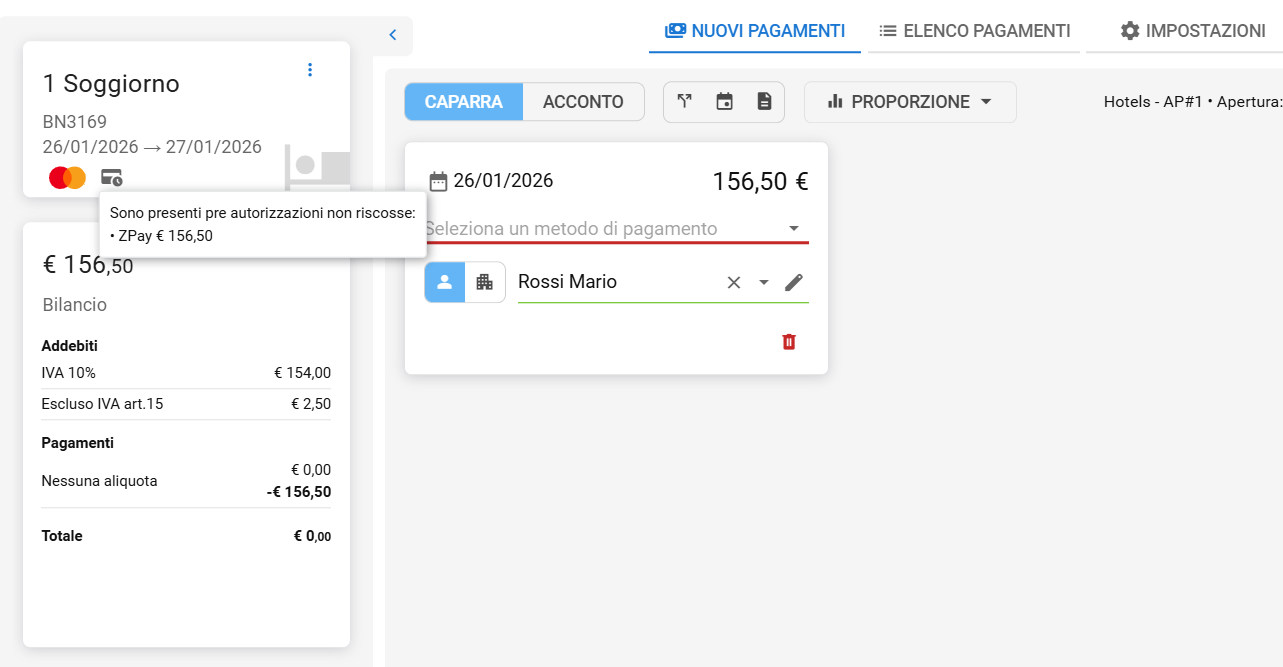Go to the IMPOSTAZIONI tab
Image resolution: width=1283 pixels, height=667 pixels.
(x=1193, y=31)
